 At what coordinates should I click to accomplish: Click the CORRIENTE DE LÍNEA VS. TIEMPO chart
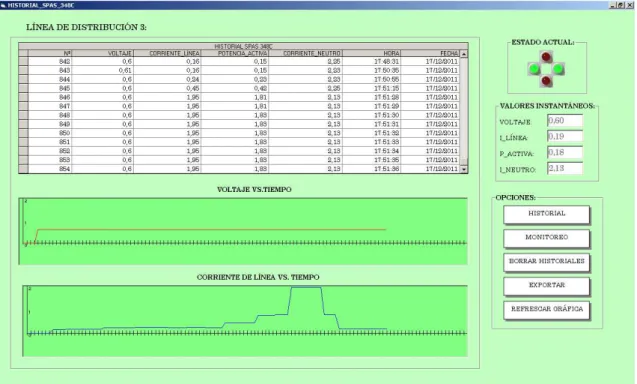pos(245,321)
